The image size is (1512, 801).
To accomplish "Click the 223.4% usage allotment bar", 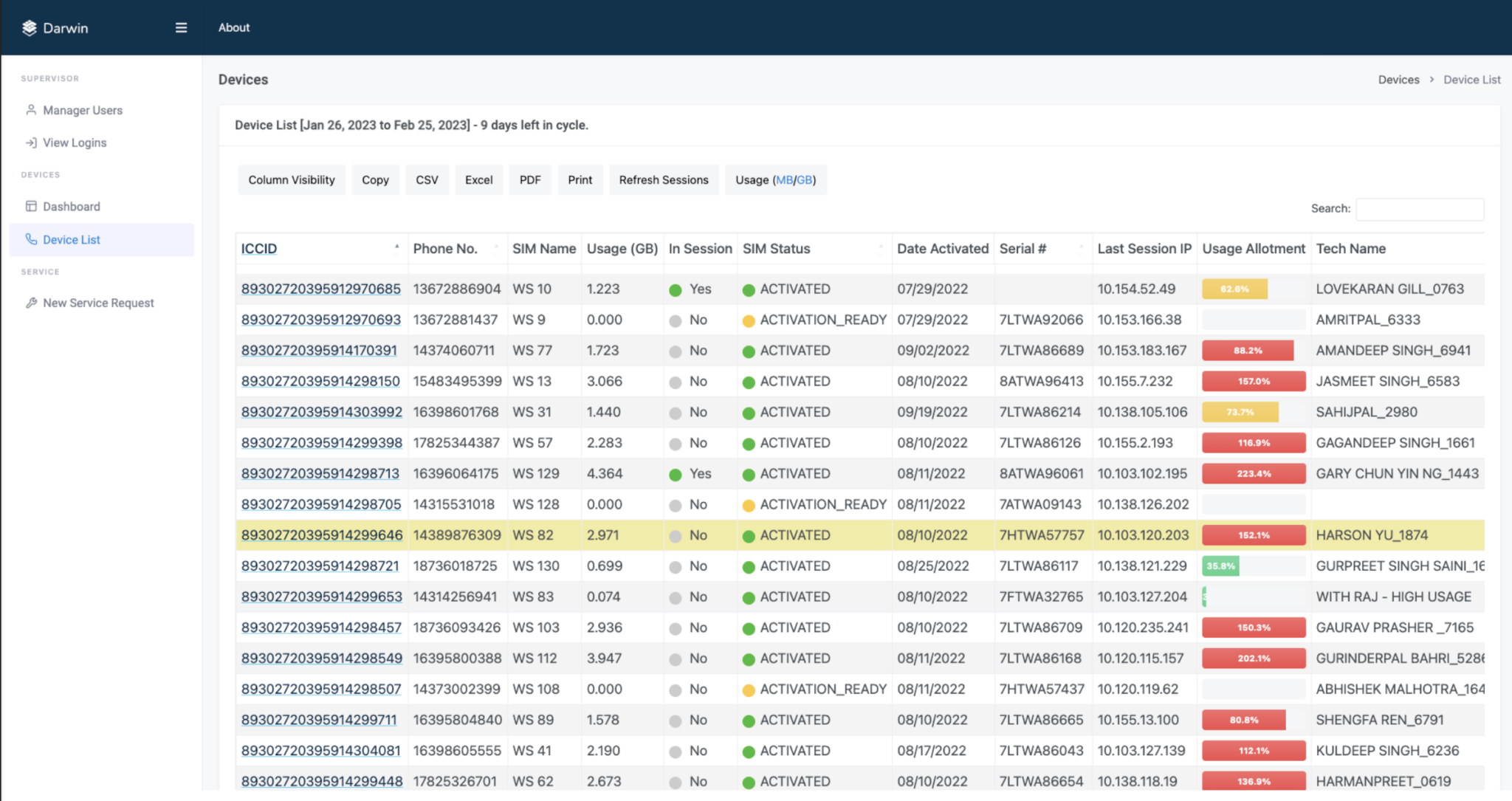I will coord(1254,474).
